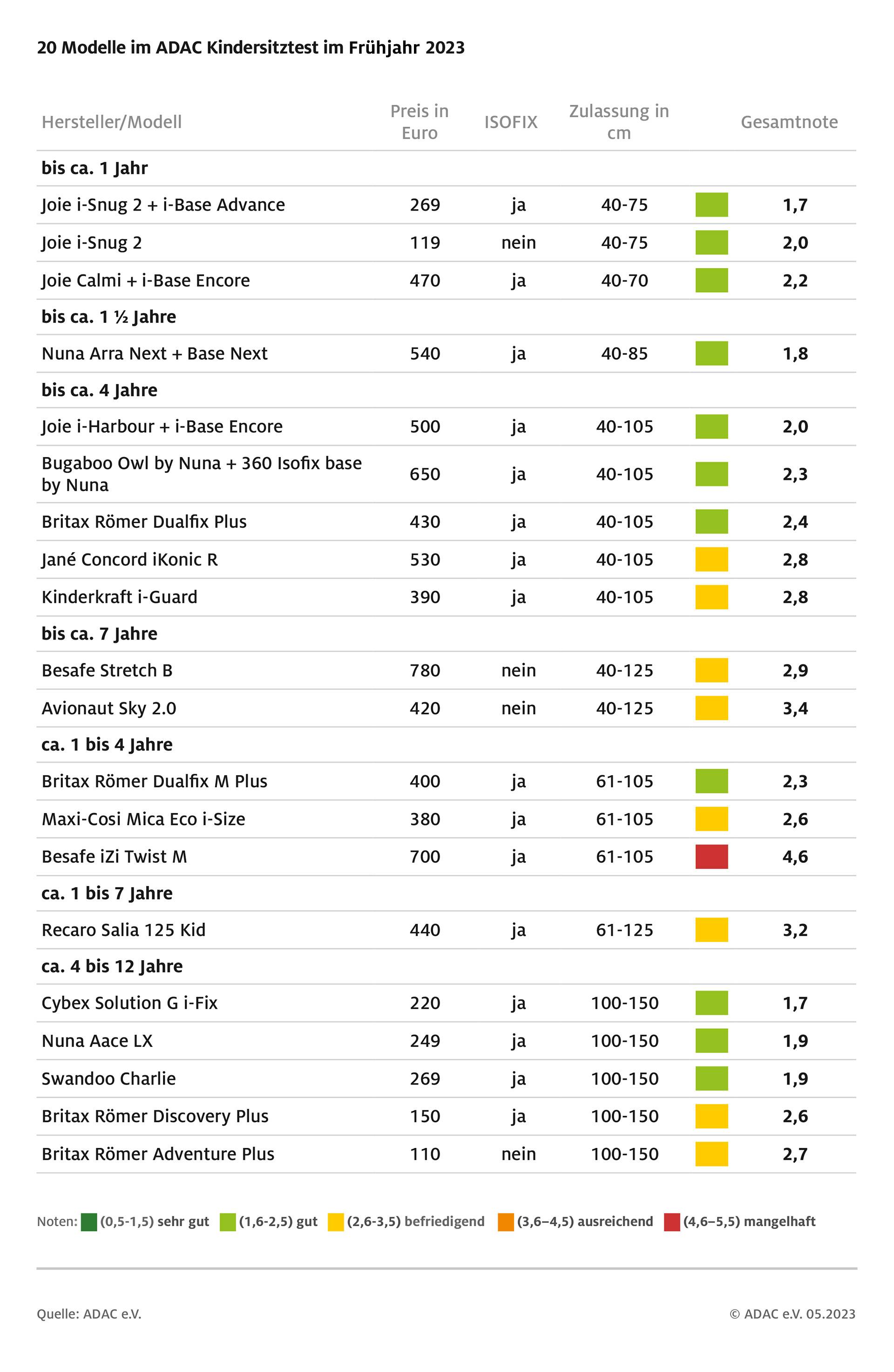
Task: Click the 780 price of Besafe Stretch B
Action: (x=425, y=670)
